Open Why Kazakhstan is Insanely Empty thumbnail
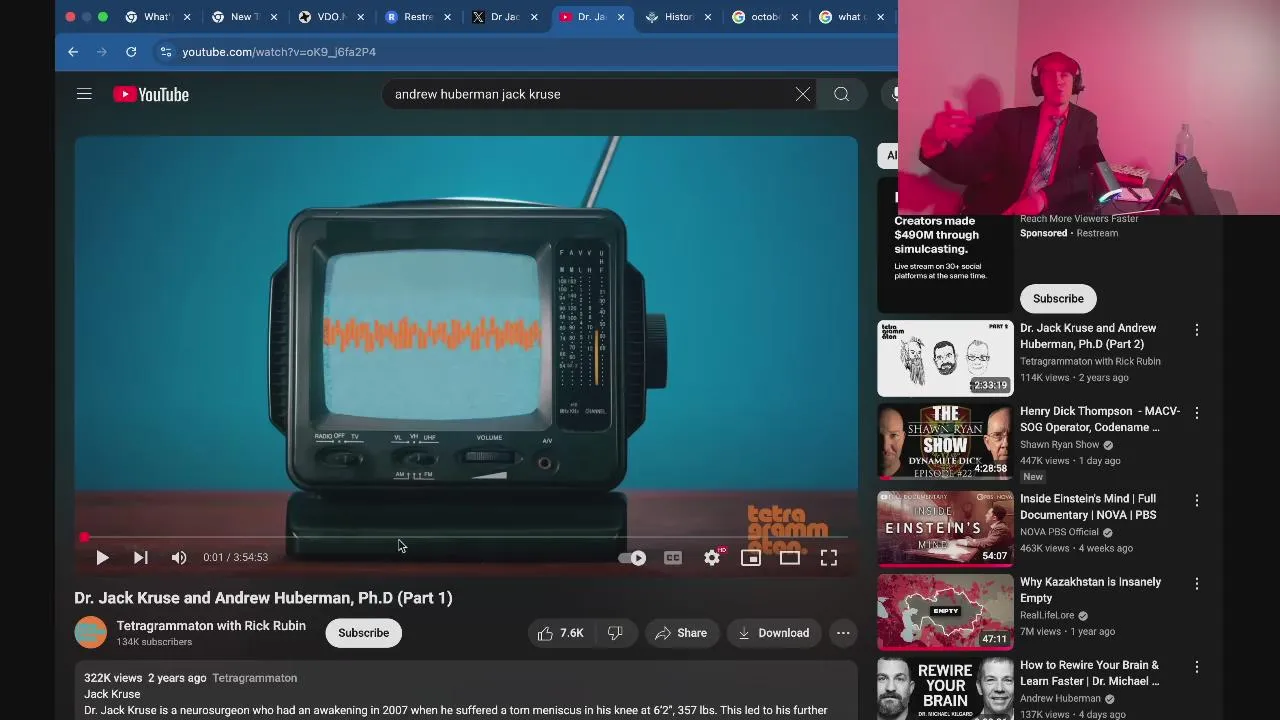 tap(945, 612)
